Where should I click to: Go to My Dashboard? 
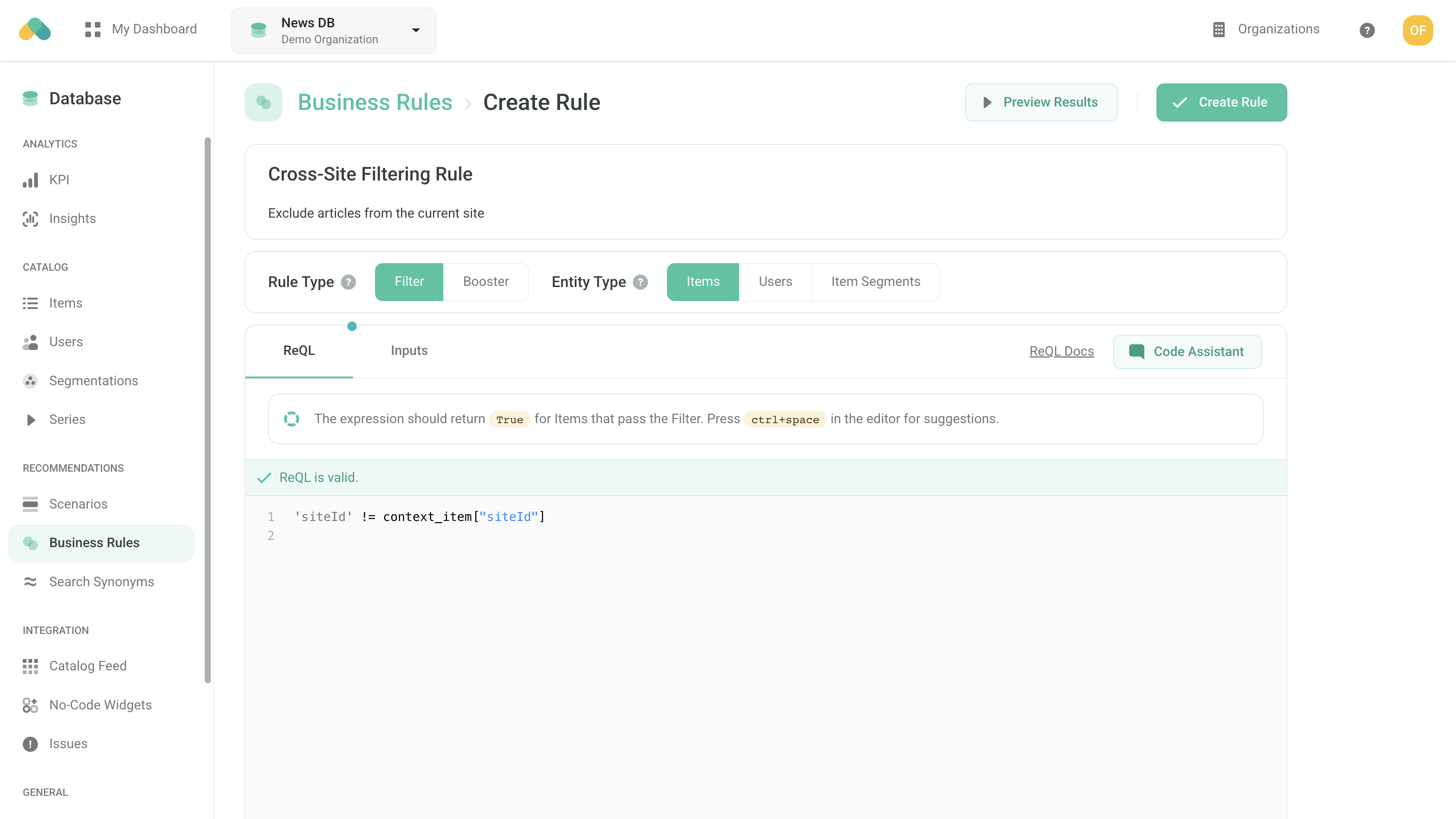tap(141, 30)
